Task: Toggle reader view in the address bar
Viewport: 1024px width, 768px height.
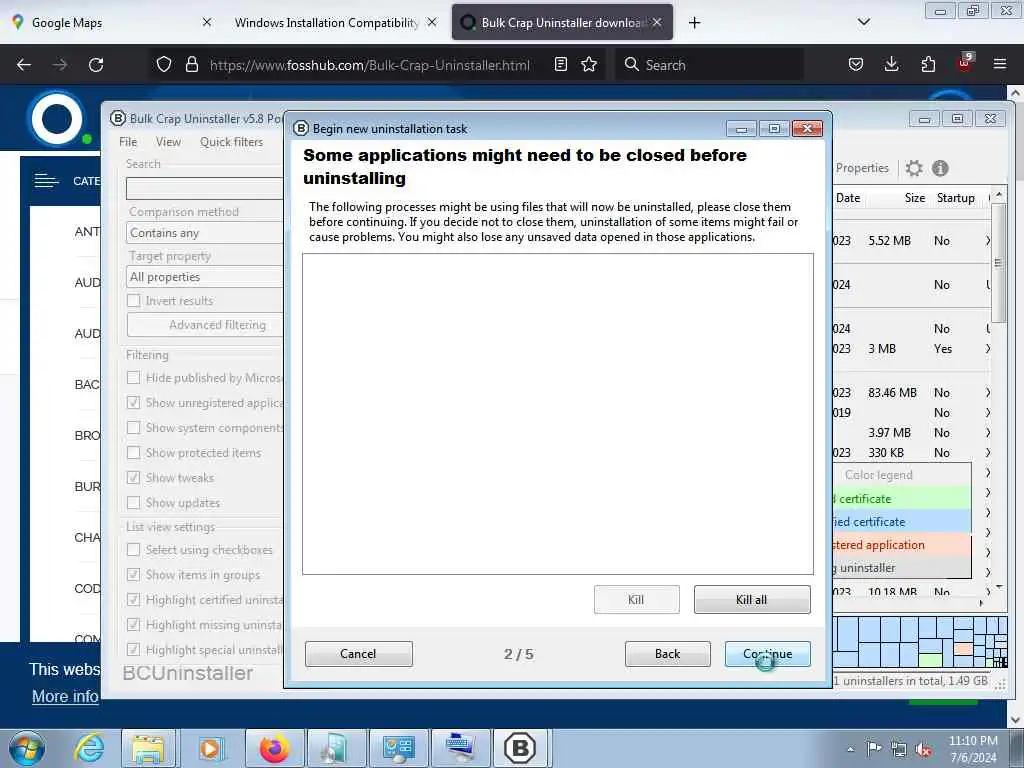Action: [560, 65]
